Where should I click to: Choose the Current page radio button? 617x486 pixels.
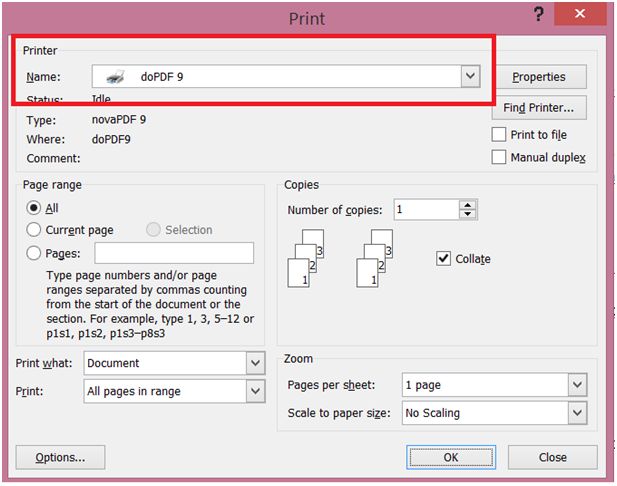(34, 230)
